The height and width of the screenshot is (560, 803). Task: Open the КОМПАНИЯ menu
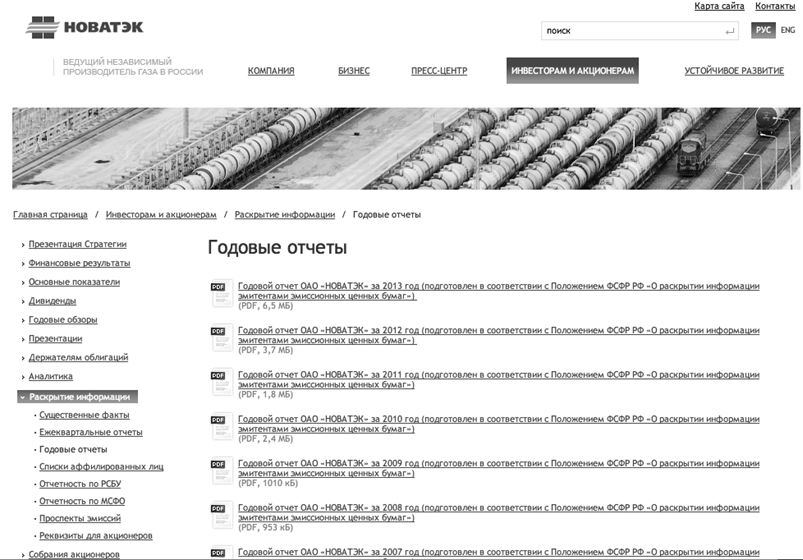tap(271, 71)
